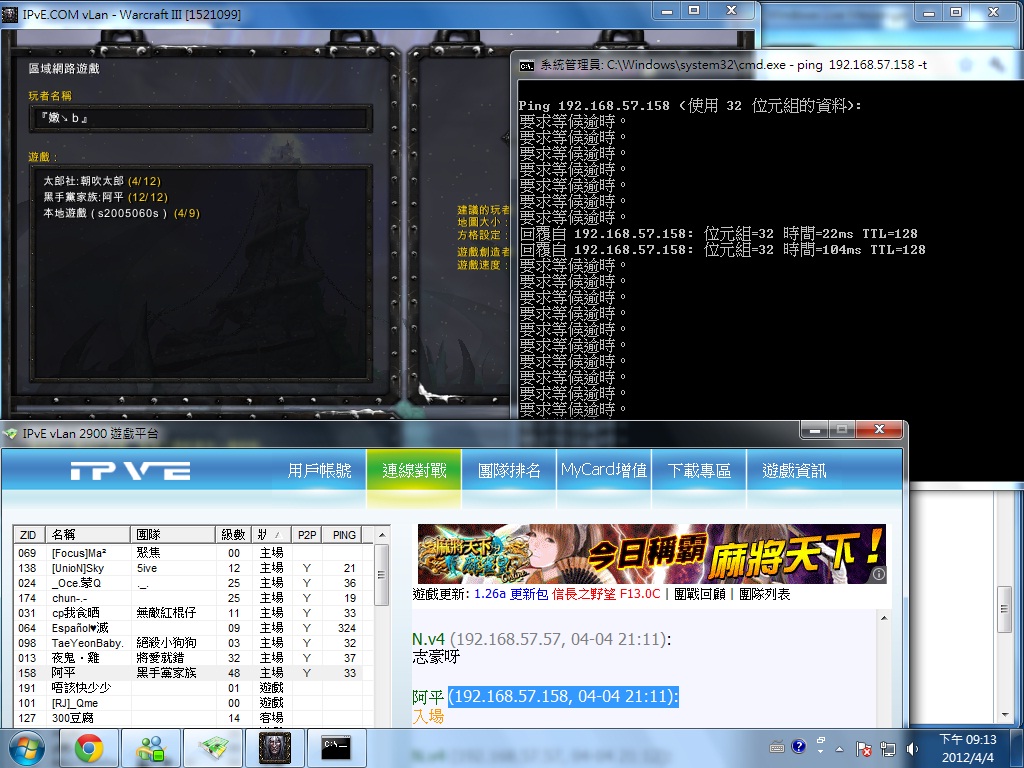This screenshot has width=1024, height=768.
Task: Sort player list by PING column
Action: click(x=344, y=535)
